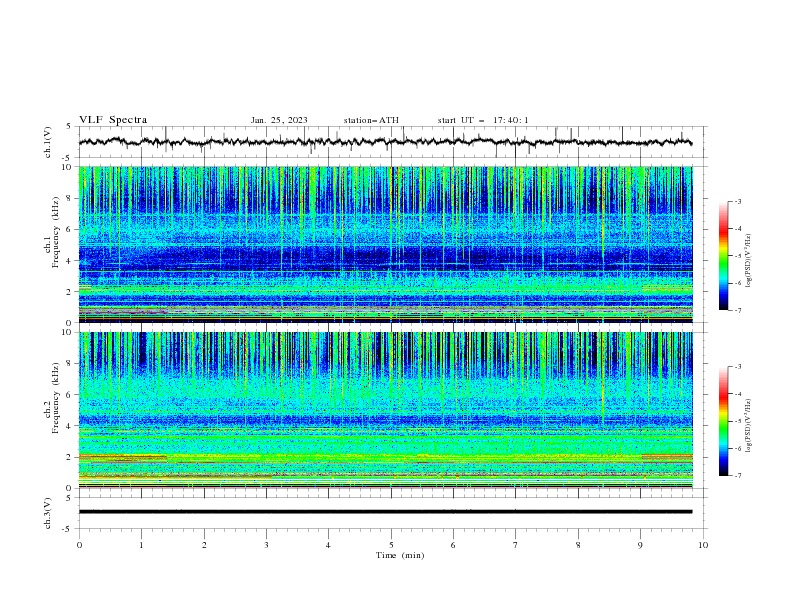792x612 pixels.
Task: Click the "ch.1(V)" waveform axis label
Action: pyautogui.click(x=48, y=142)
